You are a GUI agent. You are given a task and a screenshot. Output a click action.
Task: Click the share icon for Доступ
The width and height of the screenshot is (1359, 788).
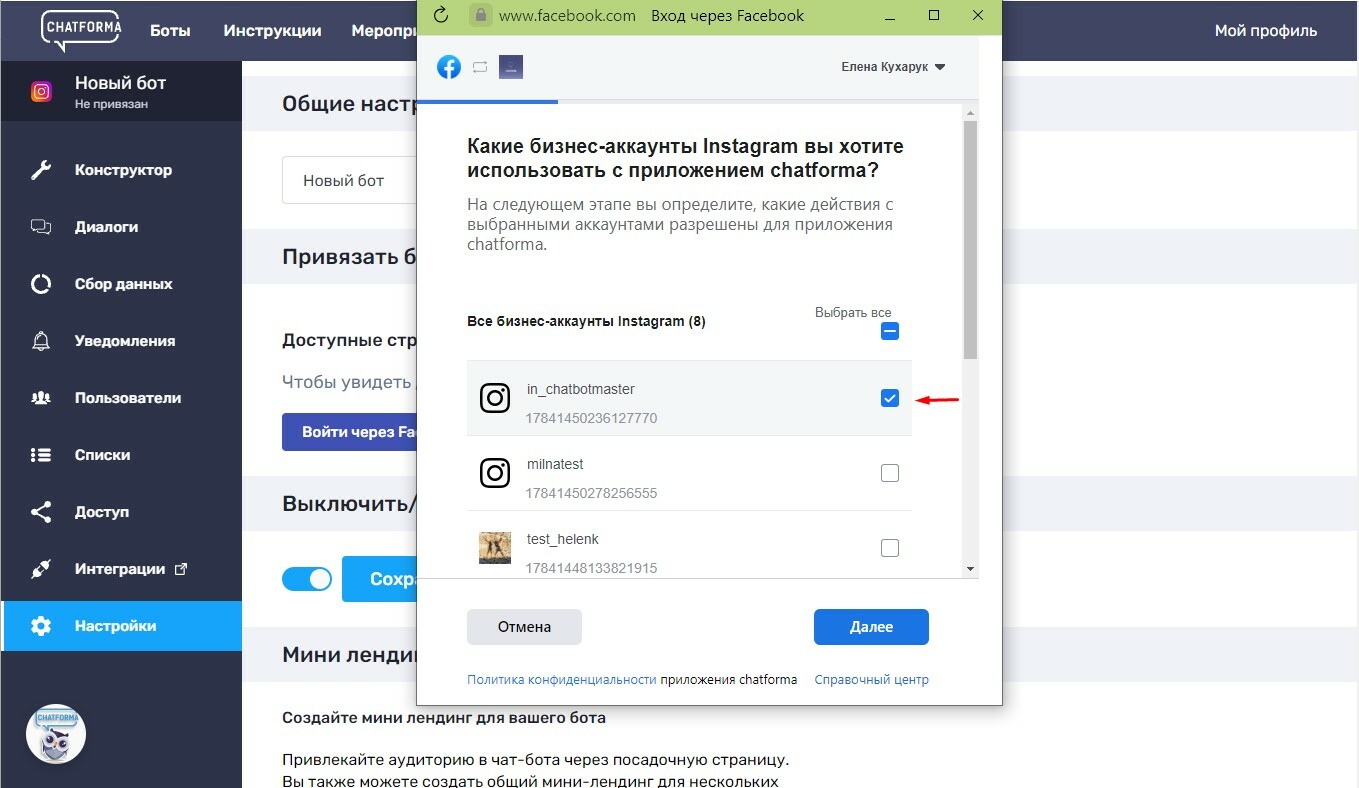coord(41,512)
